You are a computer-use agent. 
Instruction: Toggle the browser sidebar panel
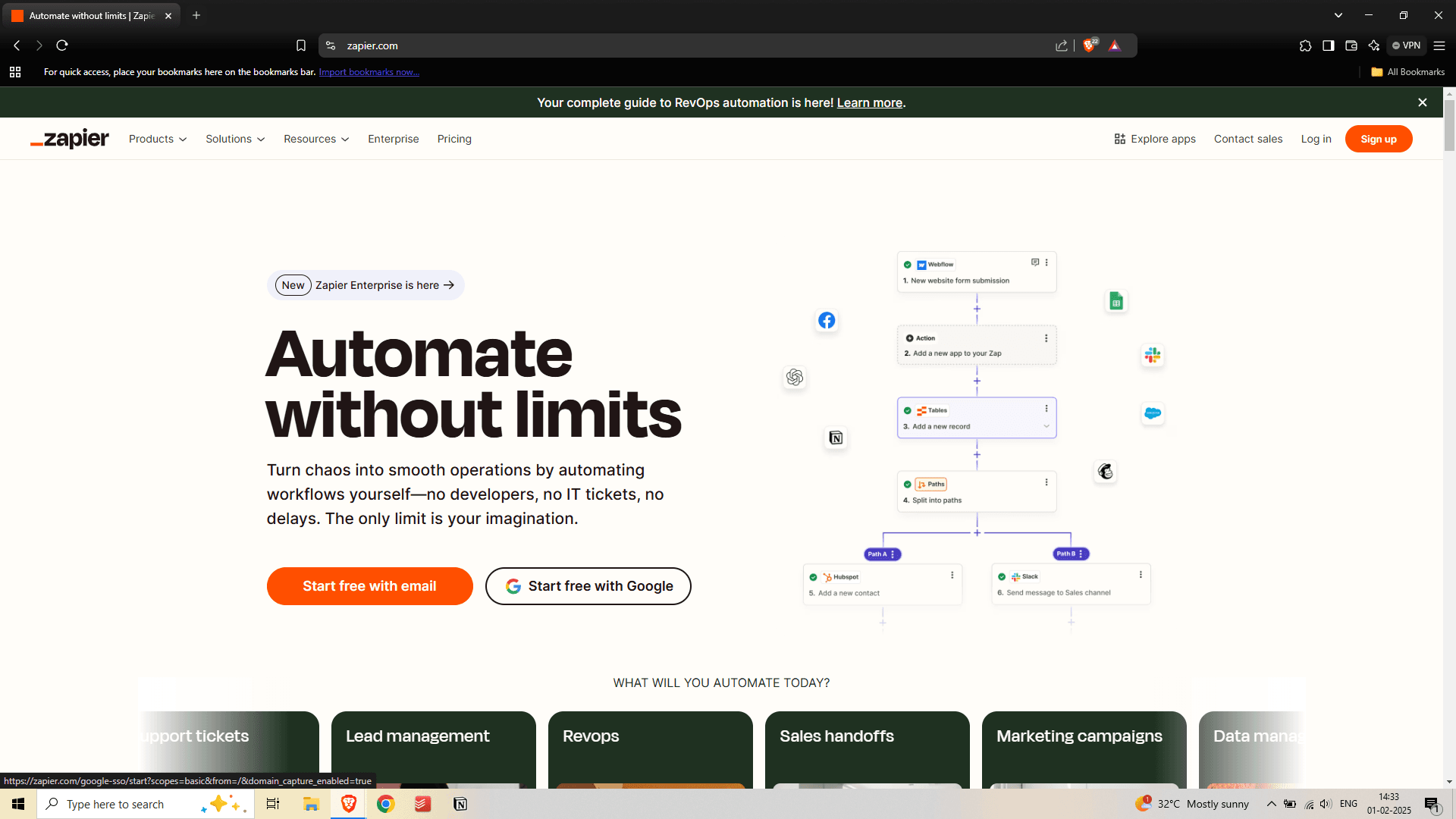pos(1328,45)
